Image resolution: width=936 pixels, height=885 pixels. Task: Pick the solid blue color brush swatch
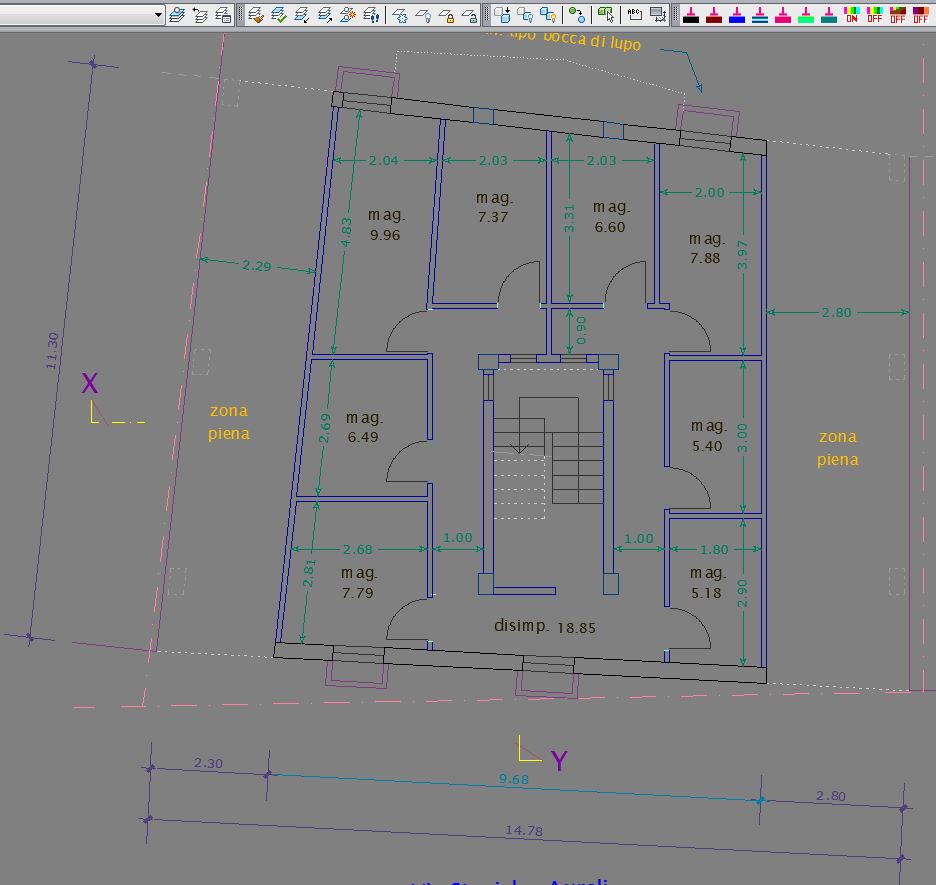(x=737, y=15)
